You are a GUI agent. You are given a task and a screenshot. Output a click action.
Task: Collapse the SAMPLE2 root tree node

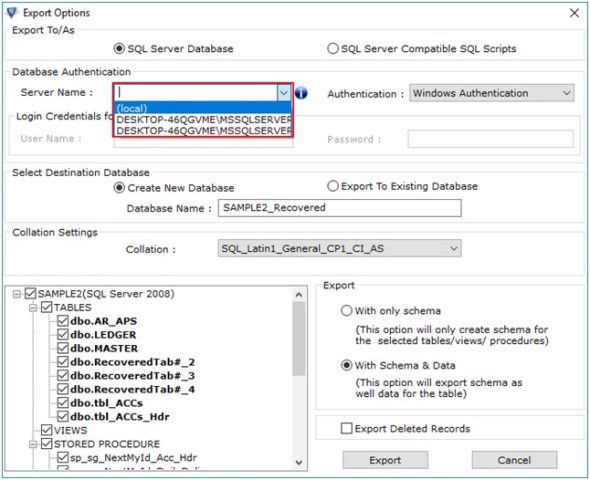click(x=16, y=294)
